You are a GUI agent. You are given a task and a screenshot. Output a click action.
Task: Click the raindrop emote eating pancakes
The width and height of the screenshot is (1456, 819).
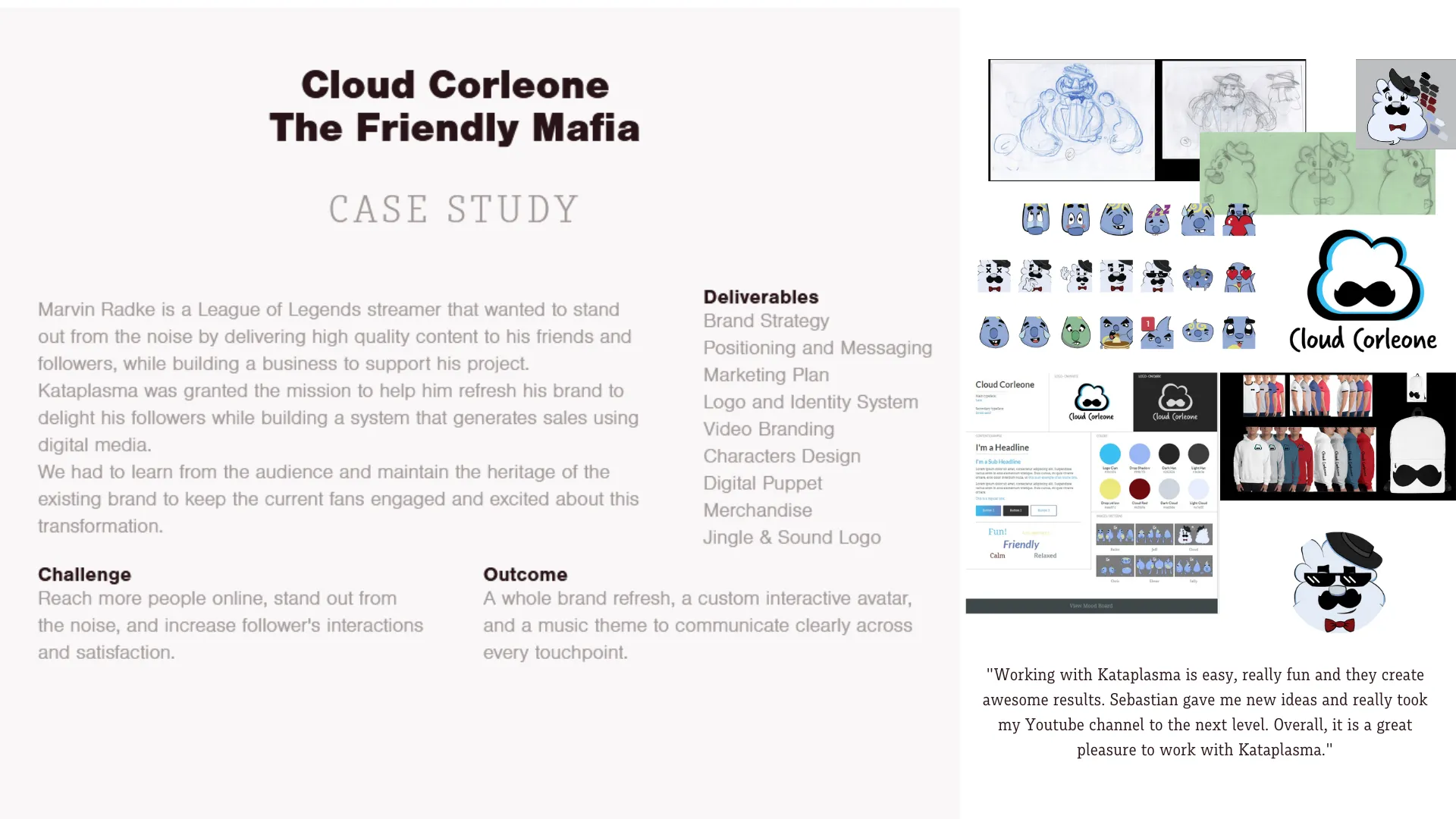point(1116,332)
